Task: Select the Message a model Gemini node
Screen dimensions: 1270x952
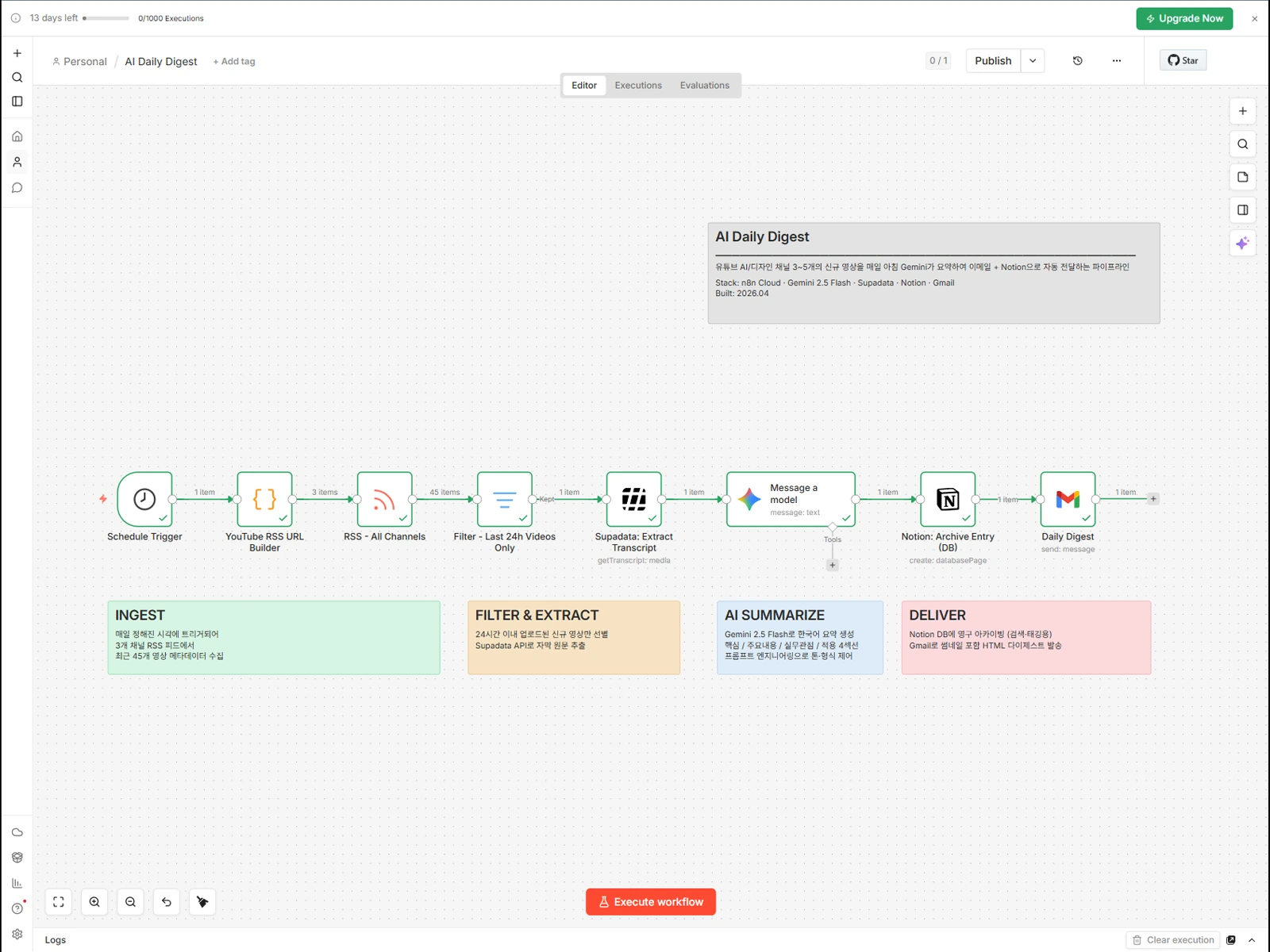Action: coord(791,499)
